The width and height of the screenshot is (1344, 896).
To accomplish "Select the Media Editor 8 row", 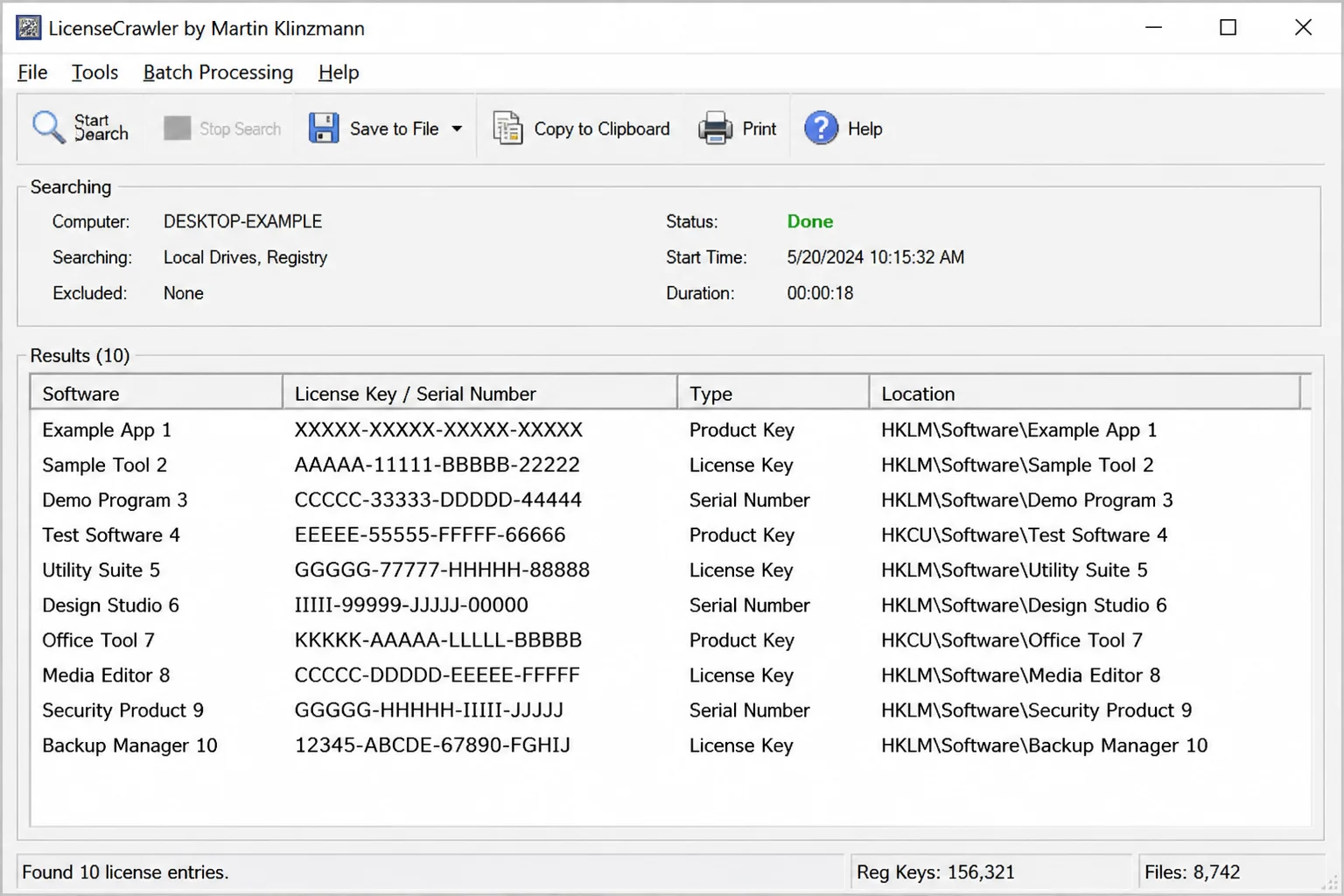I will 670,675.
